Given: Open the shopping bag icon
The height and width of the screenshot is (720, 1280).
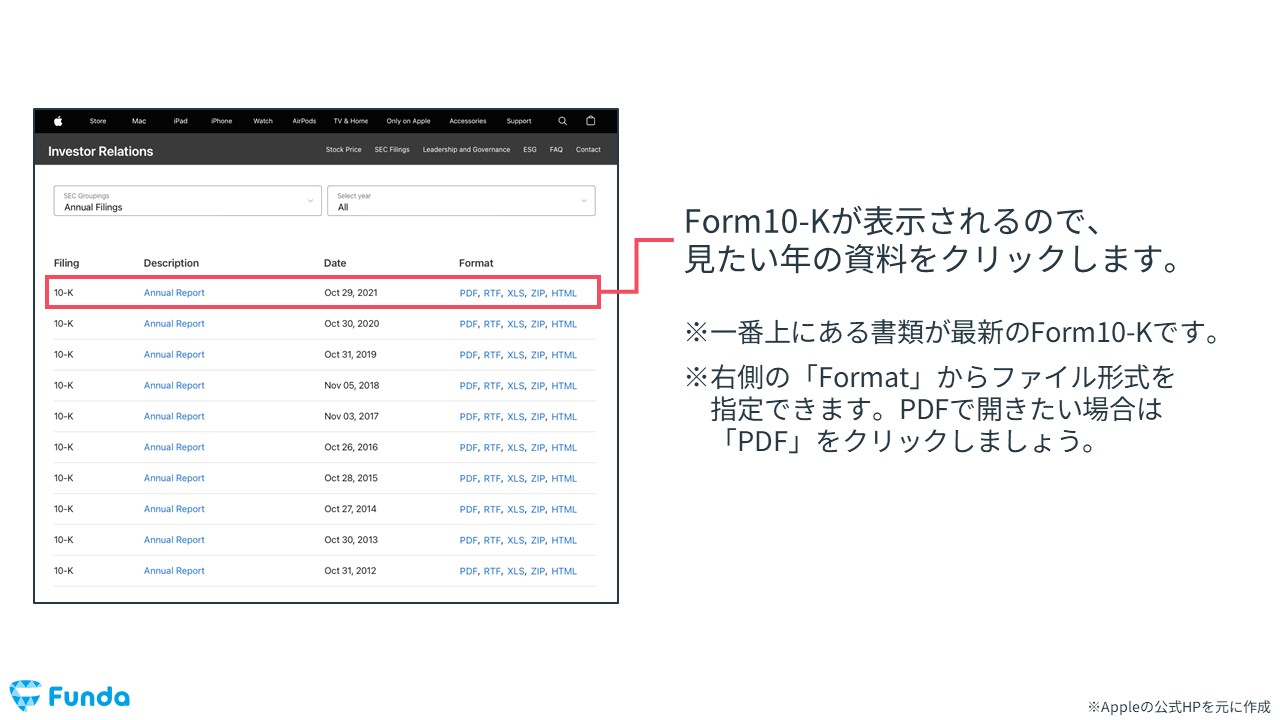Looking at the screenshot, I should point(590,121).
